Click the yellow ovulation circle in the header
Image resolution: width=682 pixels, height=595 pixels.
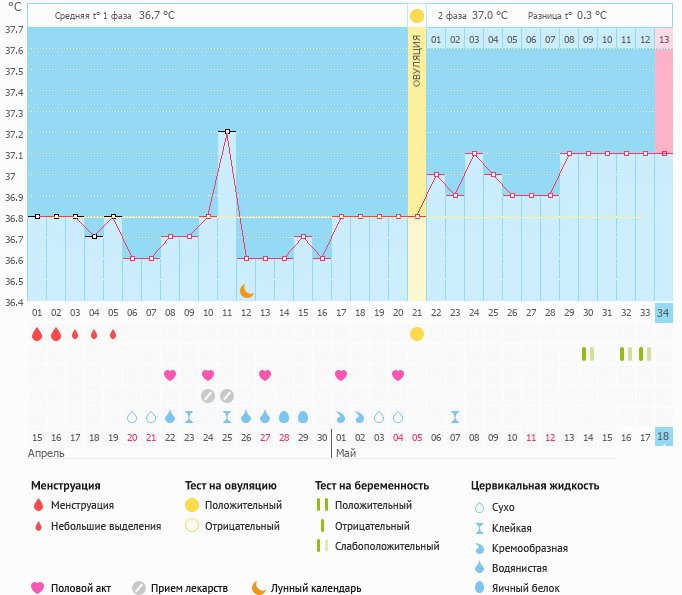(x=416, y=15)
